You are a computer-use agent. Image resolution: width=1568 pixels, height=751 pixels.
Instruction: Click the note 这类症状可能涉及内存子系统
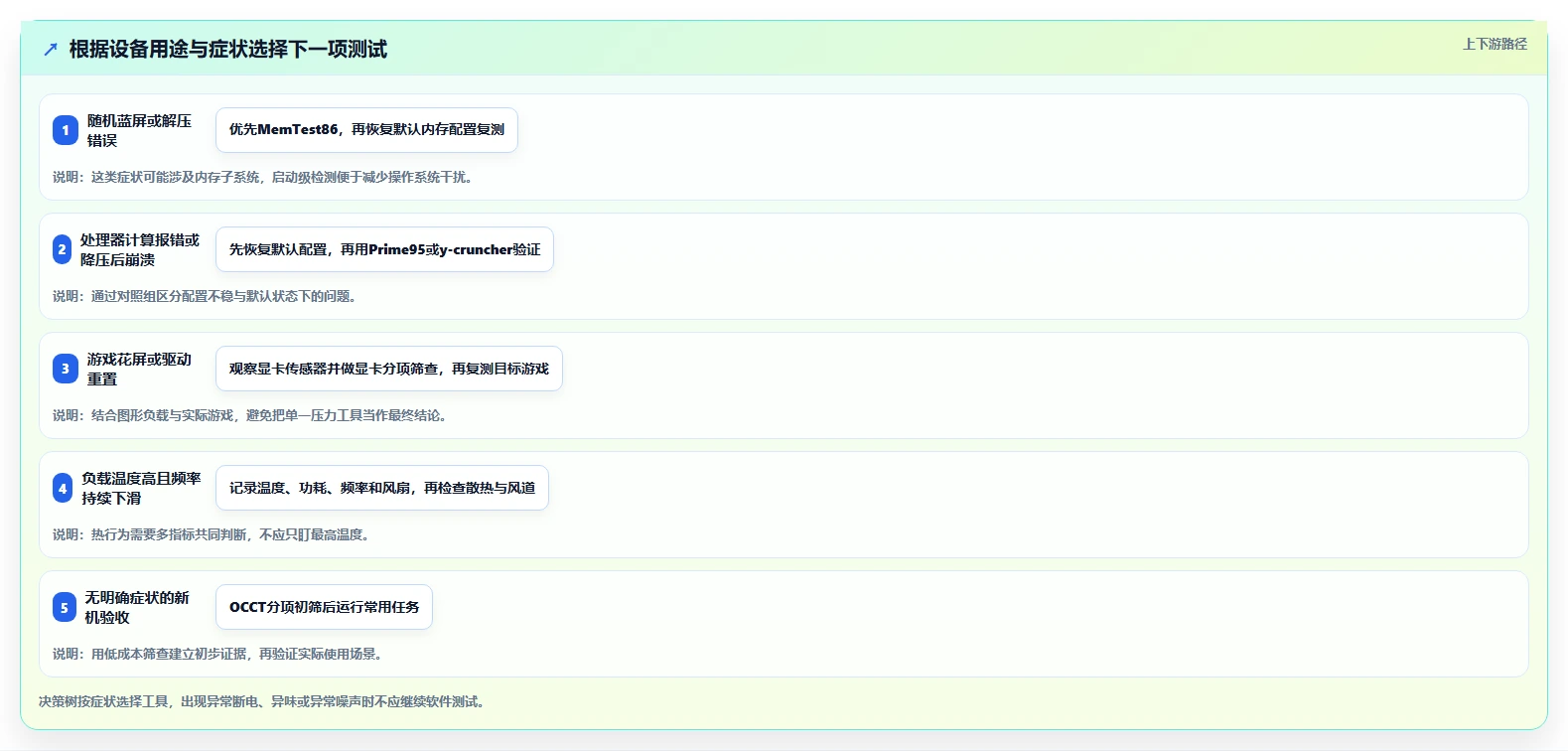coord(264,177)
